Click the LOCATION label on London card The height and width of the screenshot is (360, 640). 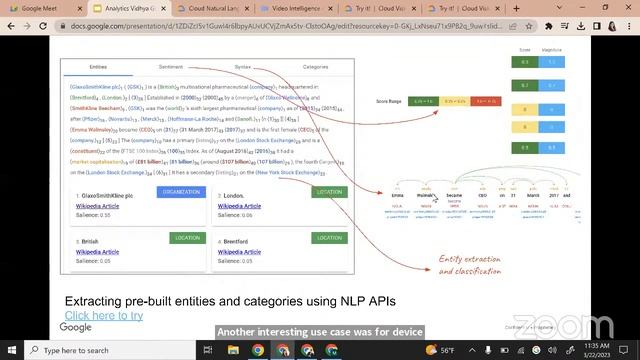point(329,192)
